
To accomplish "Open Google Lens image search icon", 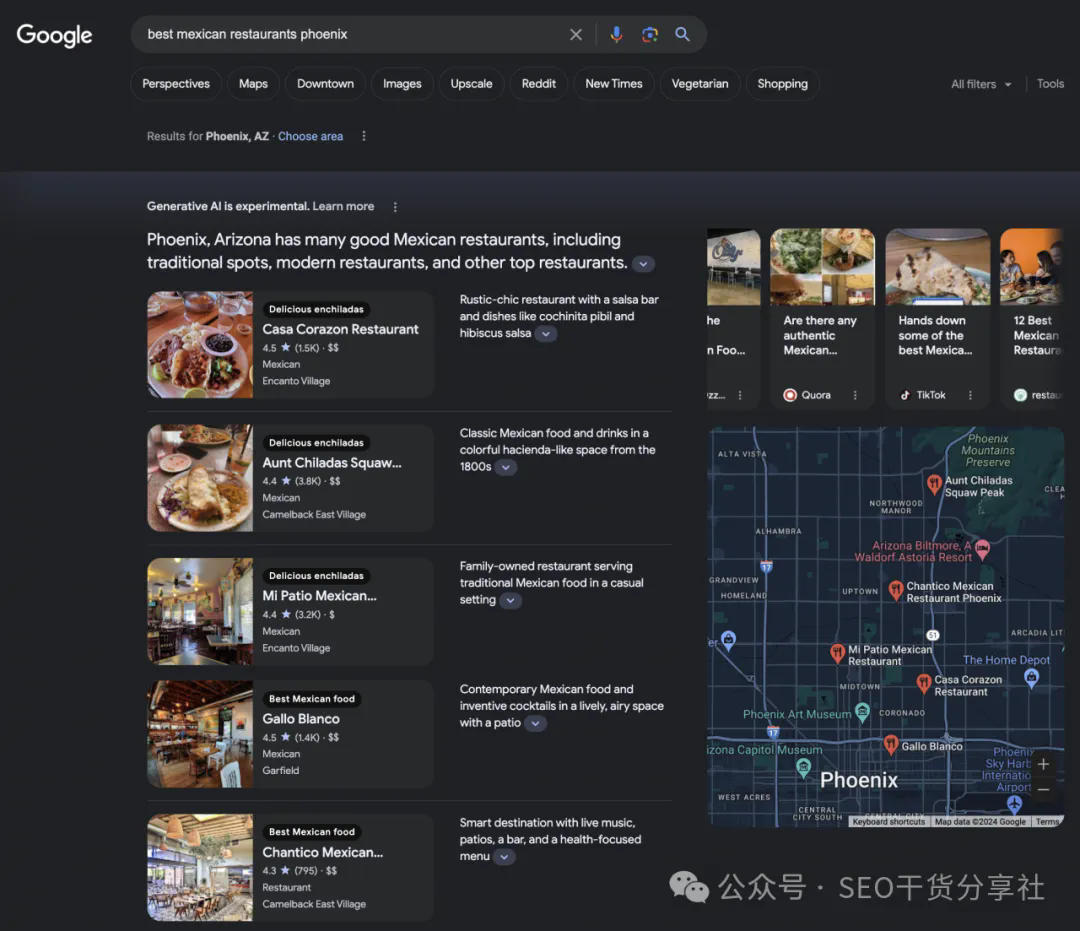I will [x=650, y=34].
